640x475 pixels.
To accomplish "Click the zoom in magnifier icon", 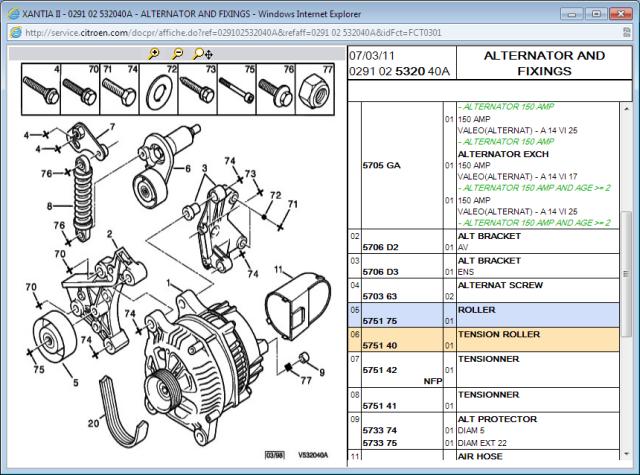I will [x=154, y=54].
